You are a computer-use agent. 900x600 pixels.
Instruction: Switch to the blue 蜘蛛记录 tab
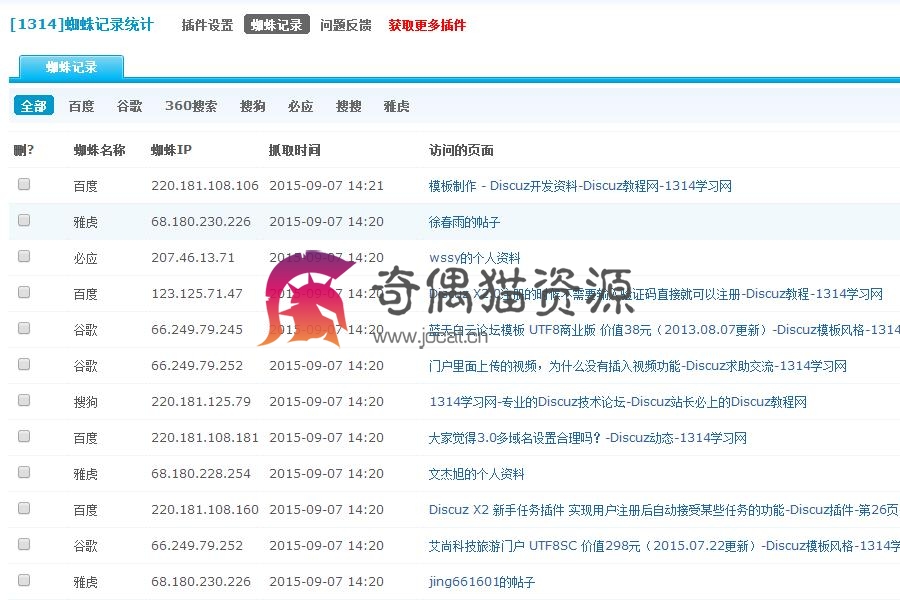pyautogui.click(x=72, y=67)
